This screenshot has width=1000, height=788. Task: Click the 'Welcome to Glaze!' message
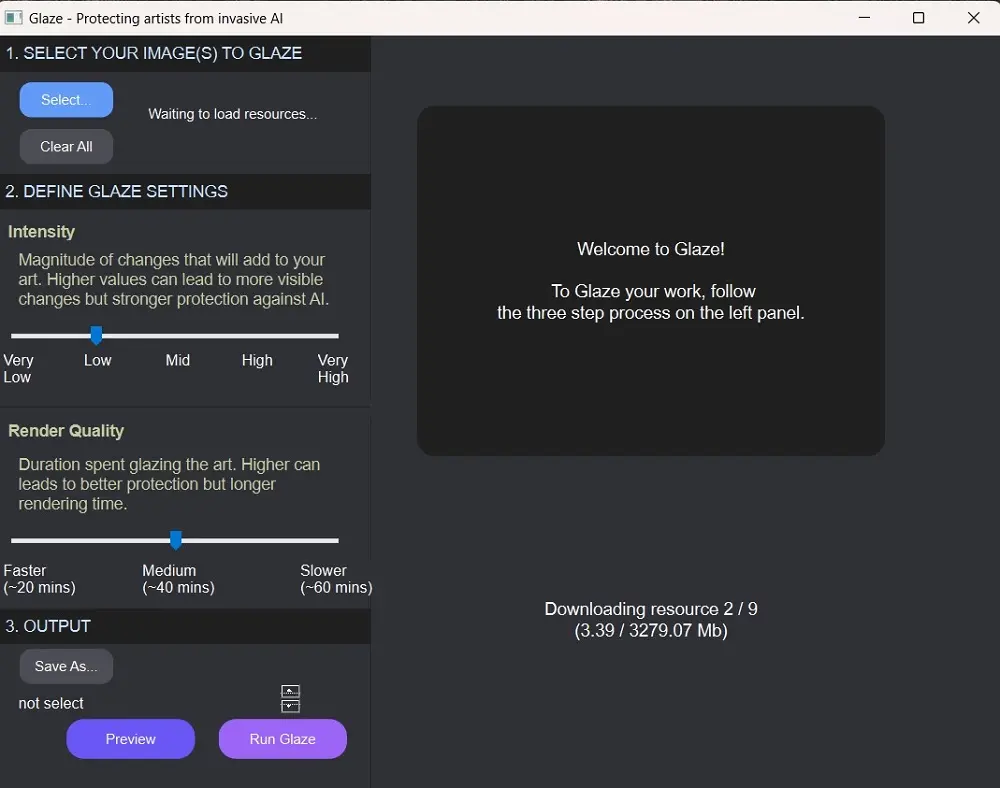[651, 249]
